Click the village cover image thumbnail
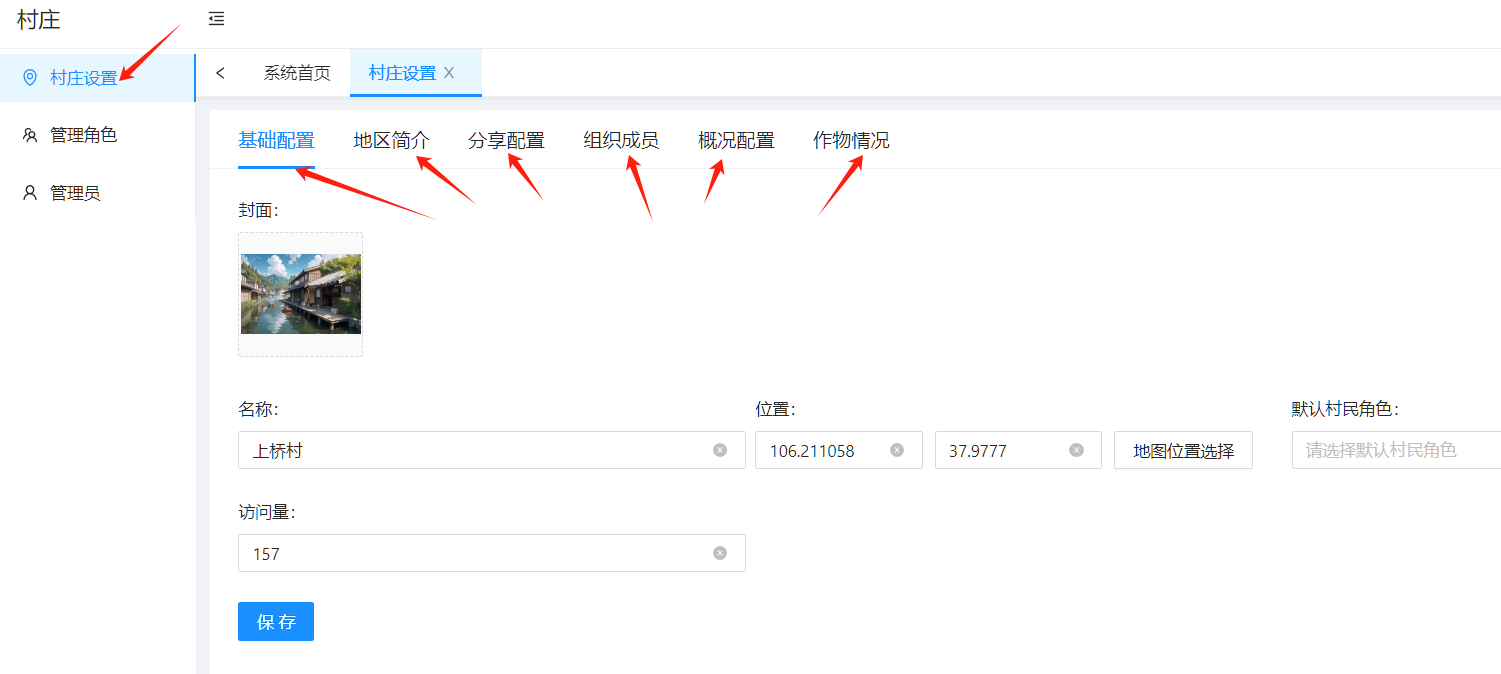Screen dimensions: 1501x674 pos(301,294)
